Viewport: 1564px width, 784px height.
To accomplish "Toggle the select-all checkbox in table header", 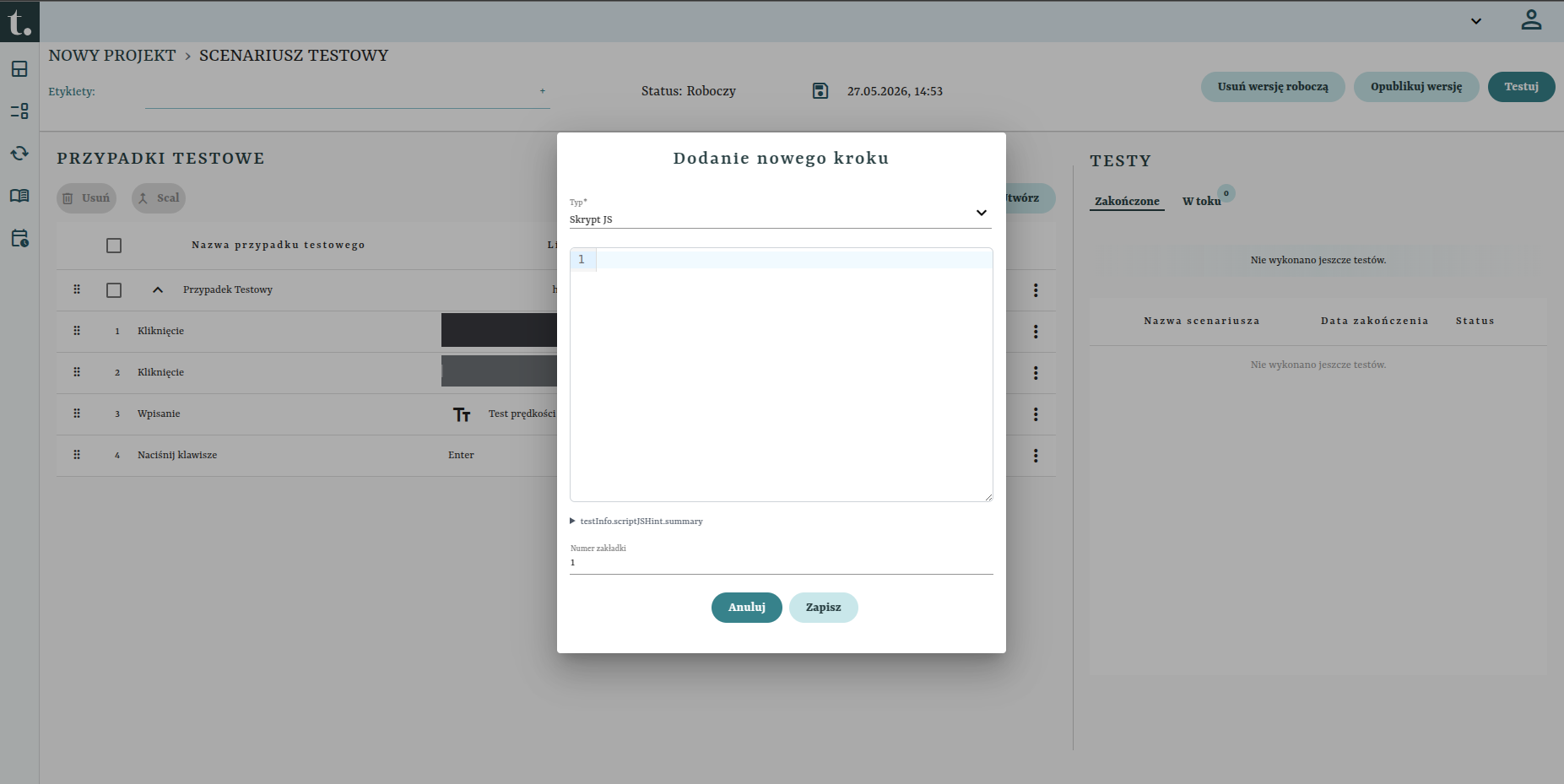I will pyautogui.click(x=114, y=246).
